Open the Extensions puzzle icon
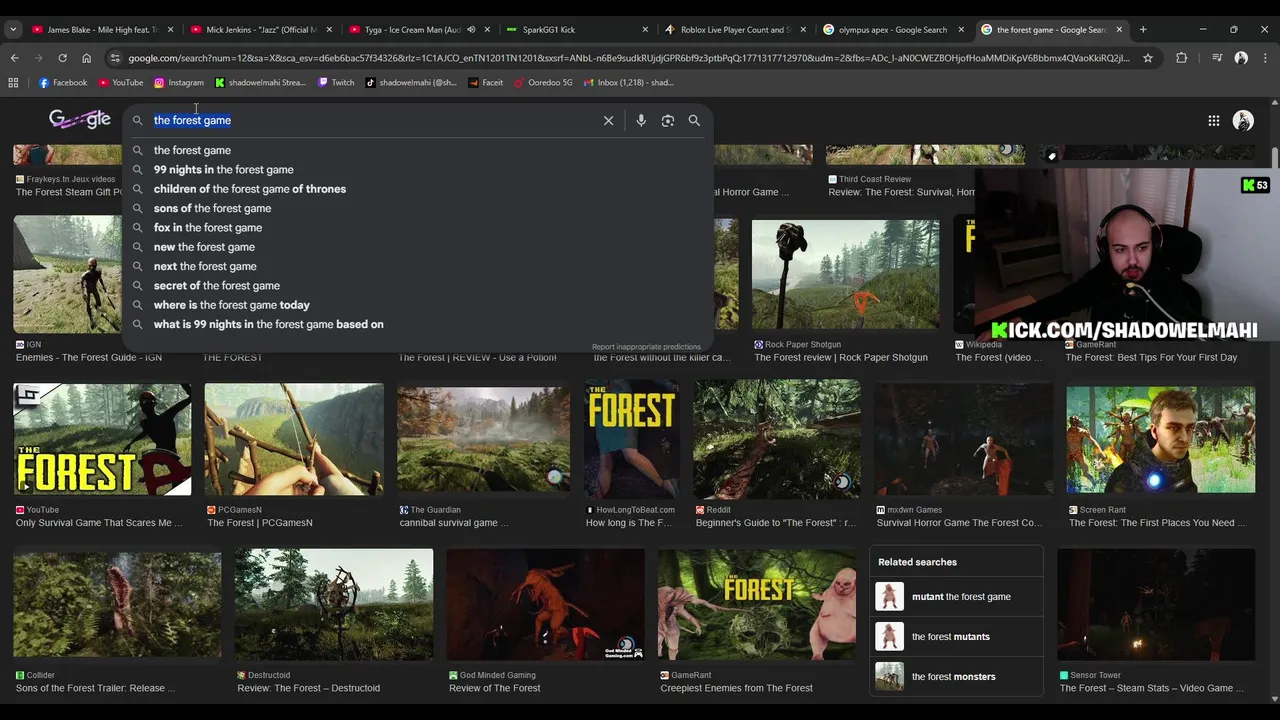Image resolution: width=1280 pixels, height=720 pixels. coord(1181,58)
